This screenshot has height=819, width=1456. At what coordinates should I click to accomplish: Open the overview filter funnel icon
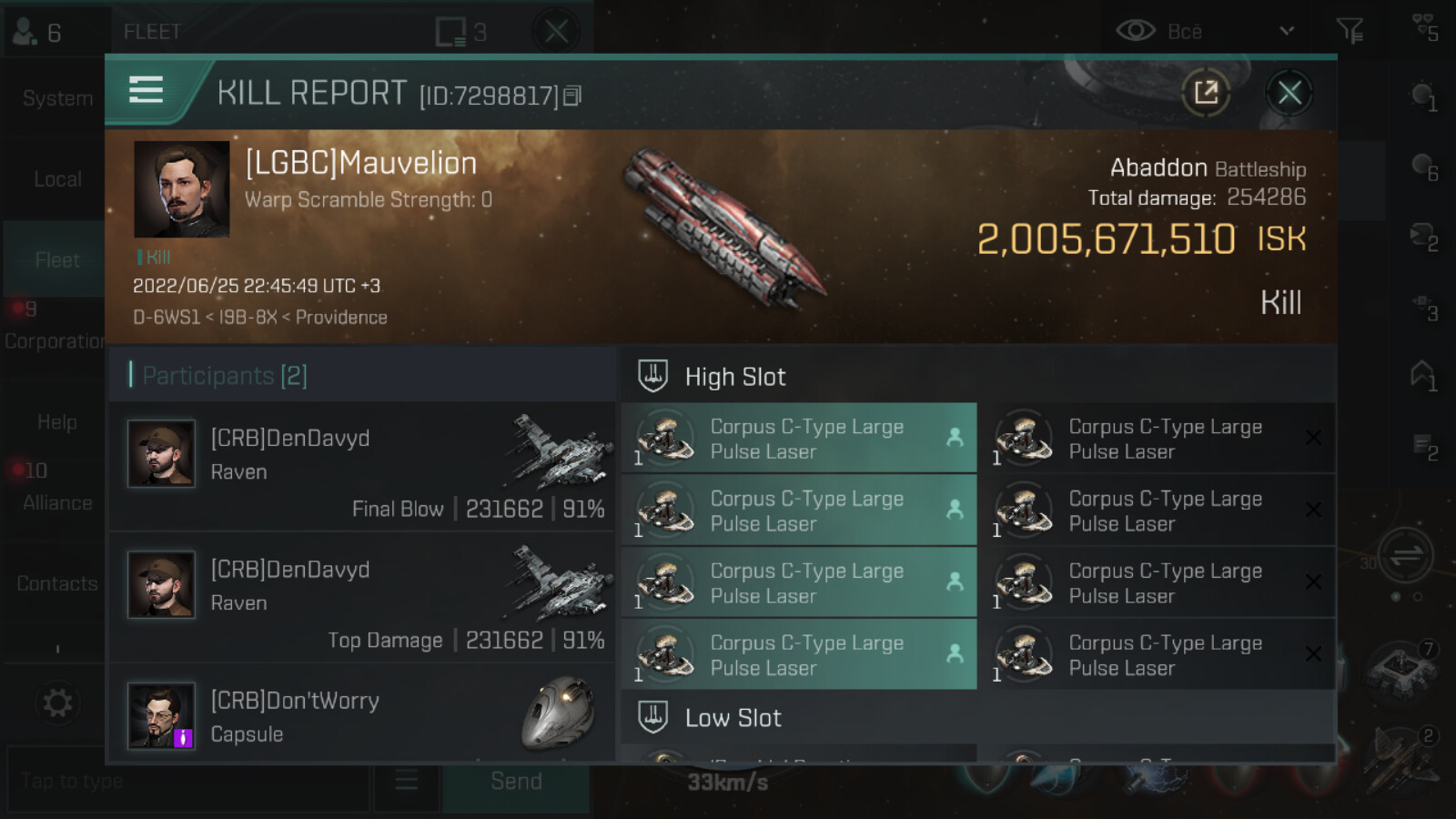1350,31
